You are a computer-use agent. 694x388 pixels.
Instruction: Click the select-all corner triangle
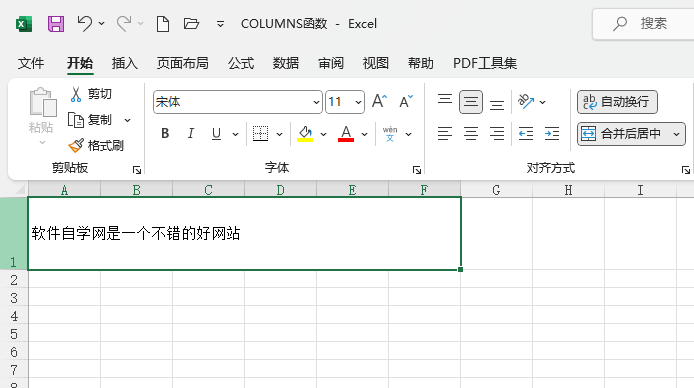[19, 190]
